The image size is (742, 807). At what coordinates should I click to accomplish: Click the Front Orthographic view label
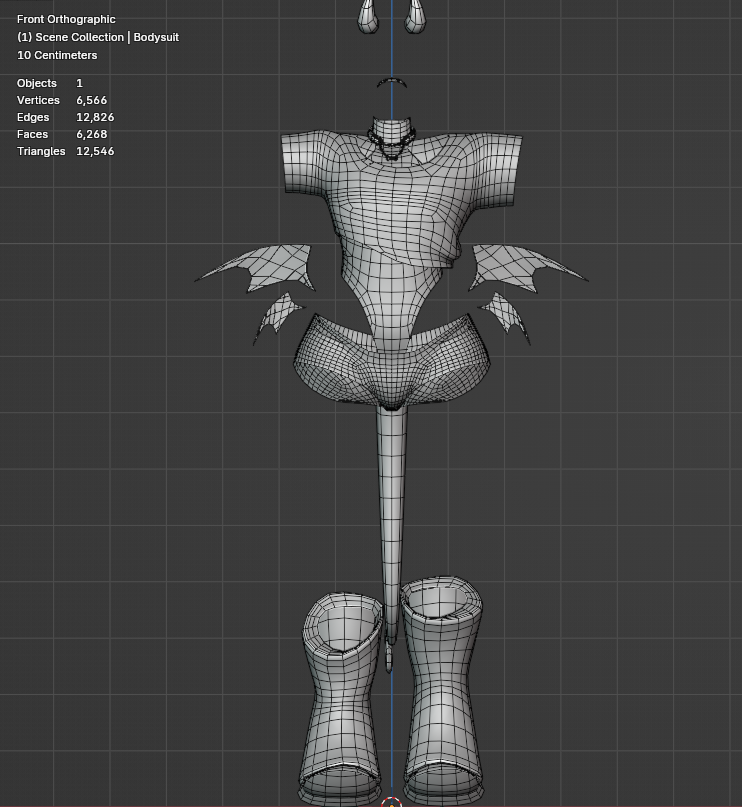[x=66, y=19]
